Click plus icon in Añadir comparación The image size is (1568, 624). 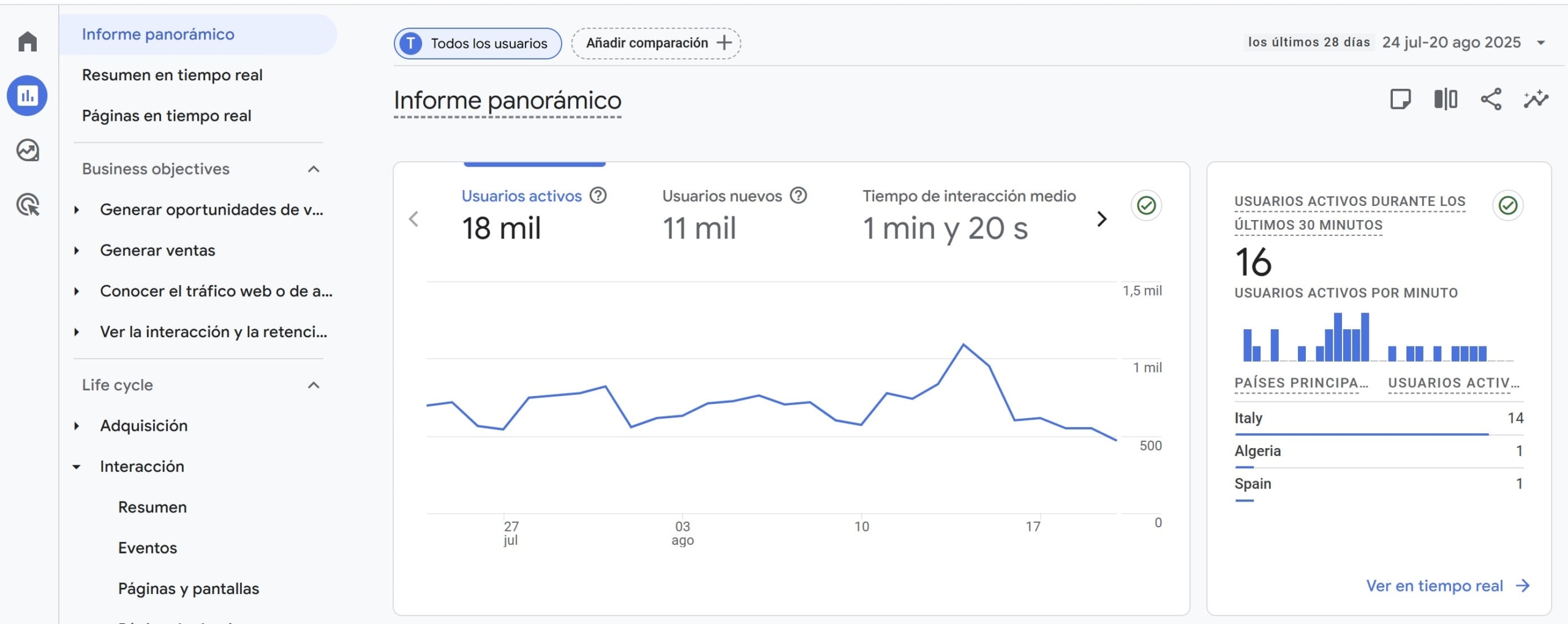tap(724, 43)
